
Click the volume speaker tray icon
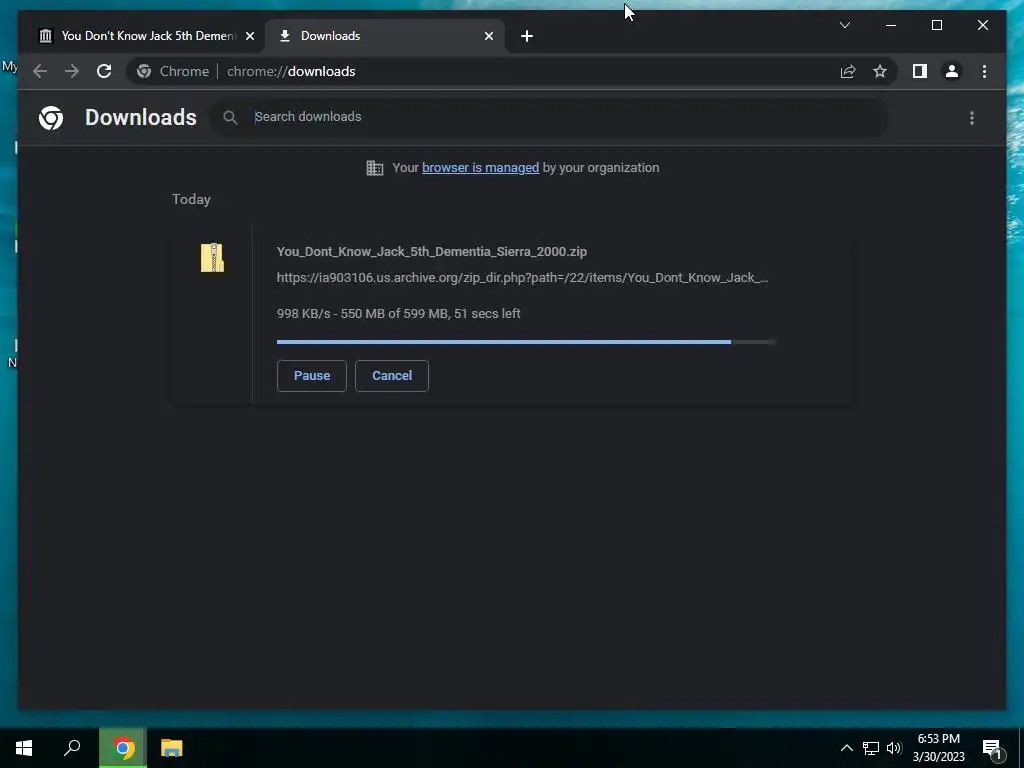894,748
